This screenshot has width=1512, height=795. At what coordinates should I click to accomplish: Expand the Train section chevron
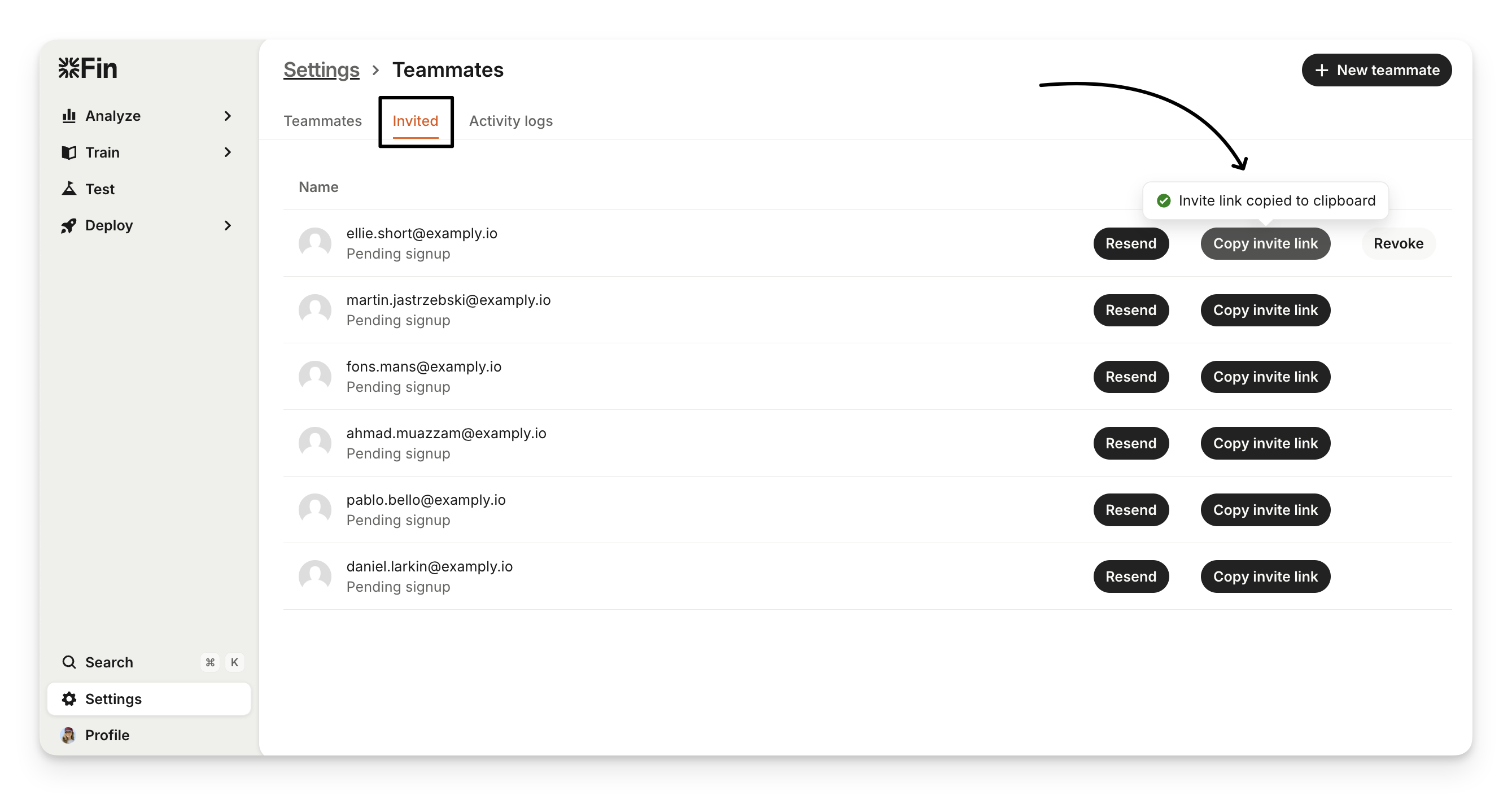(228, 152)
